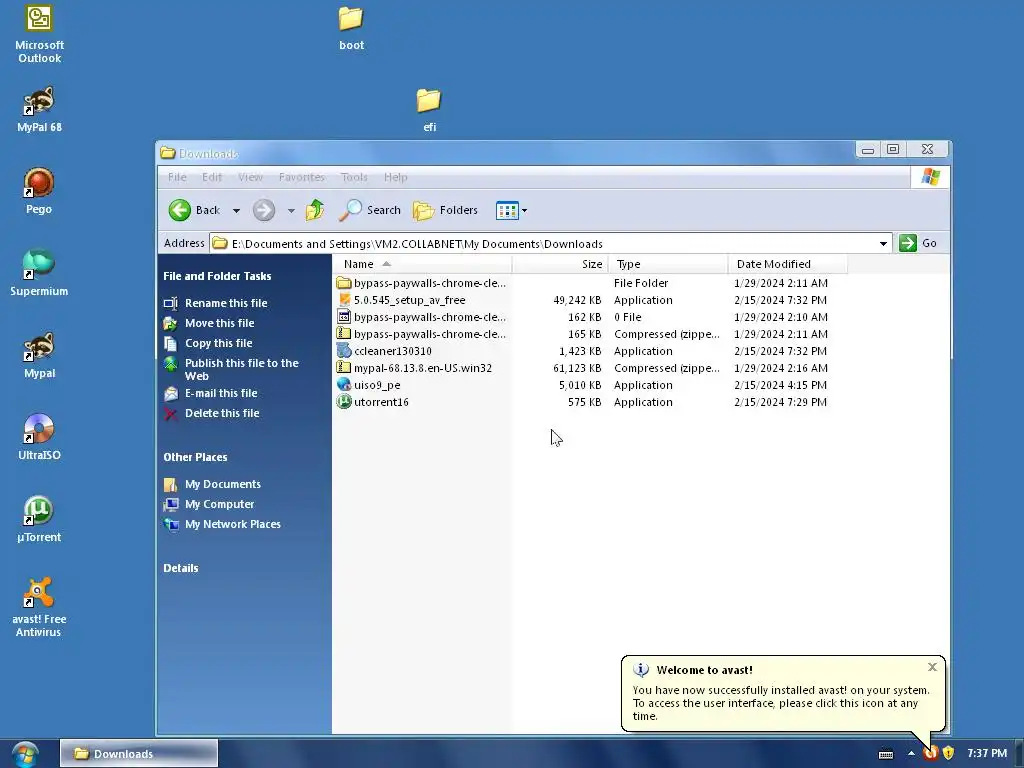Select mypal-68.13.8.en-US.win32 zip file
This screenshot has height=768, width=1024.
423,368
